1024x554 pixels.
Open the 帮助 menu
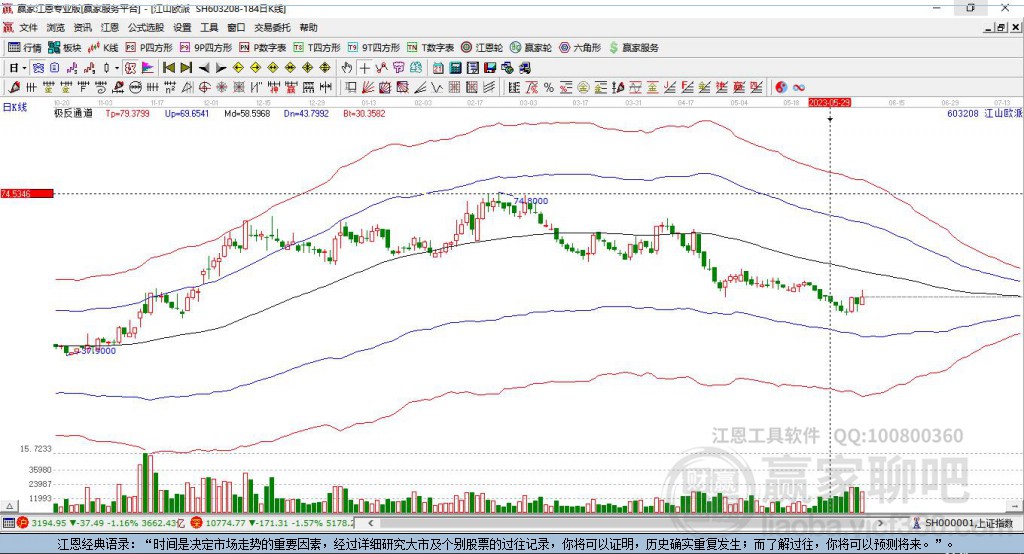coord(308,27)
